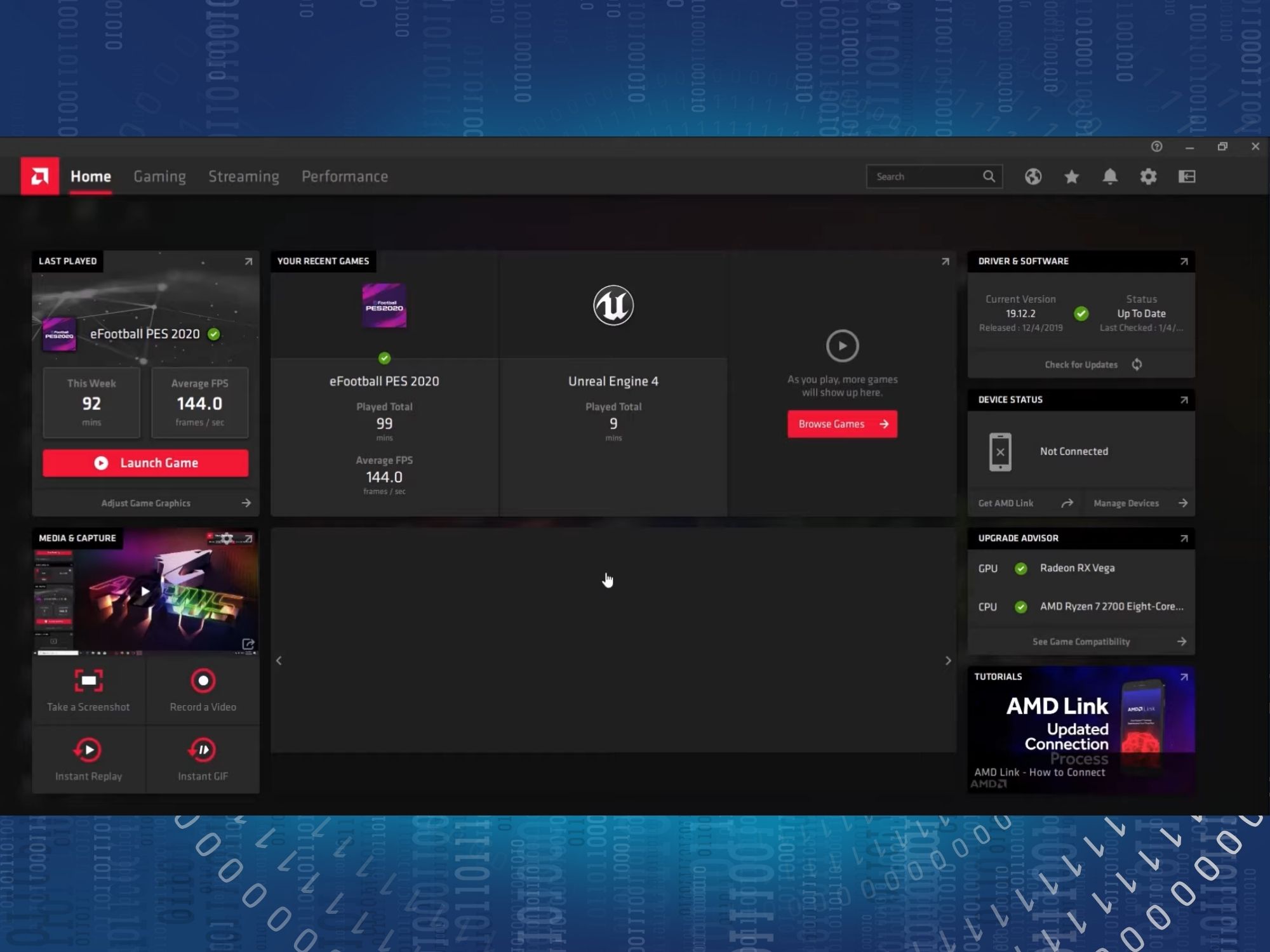Open the Home tab

coord(91,176)
